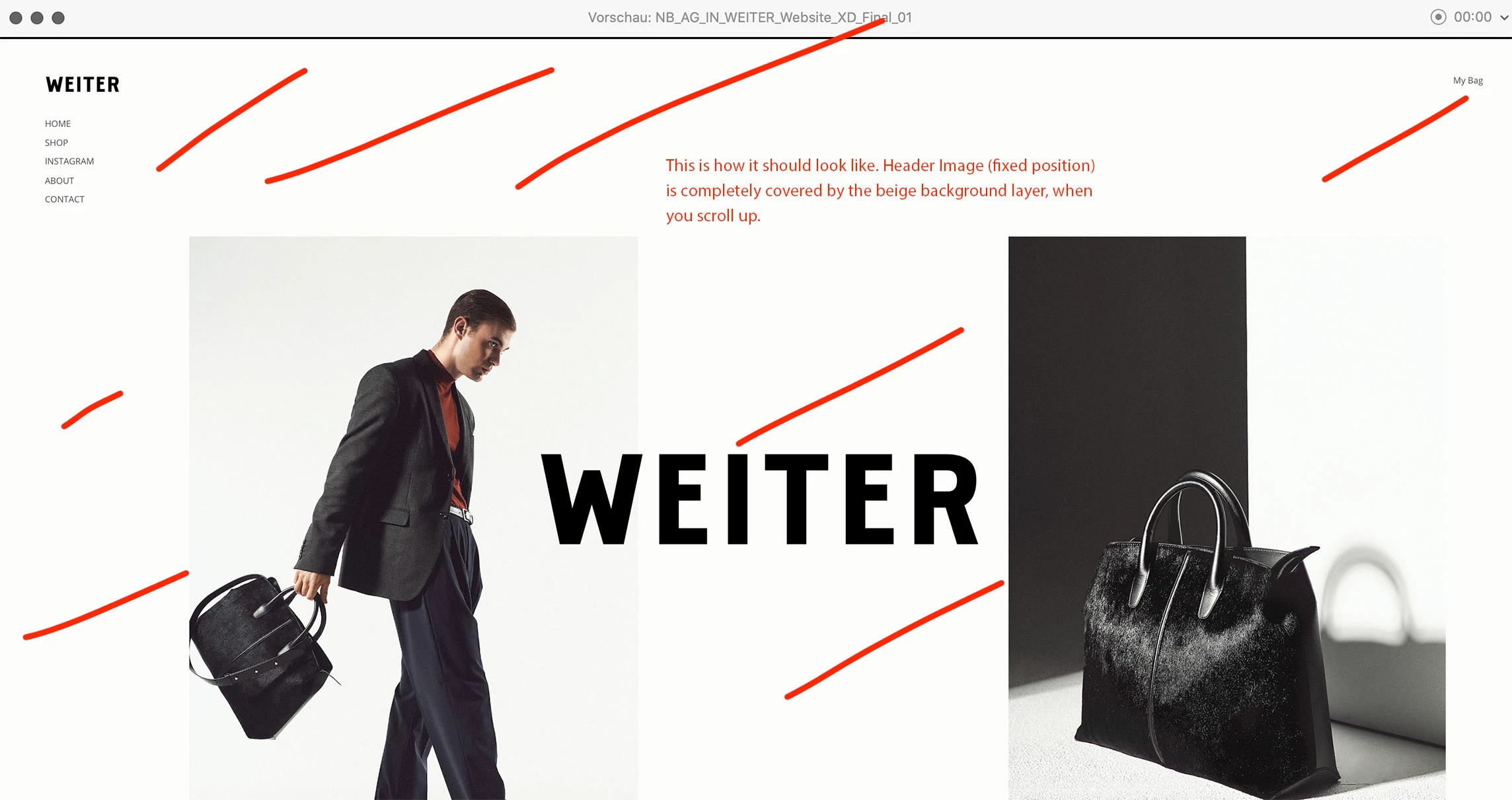The height and width of the screenshot is (800, 1512).
Task: Click the black fur handbag photo
Action: click(1227, 518)
